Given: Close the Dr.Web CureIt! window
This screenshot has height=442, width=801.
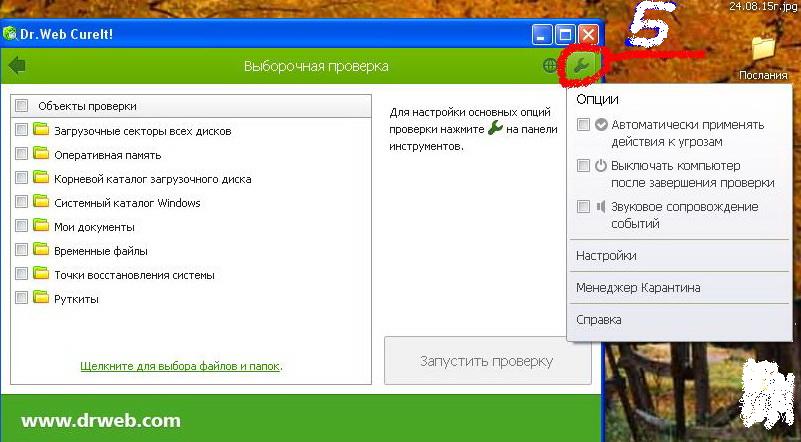Looking at the screenshot, I should pyautogui.click(x=588, y=35).
